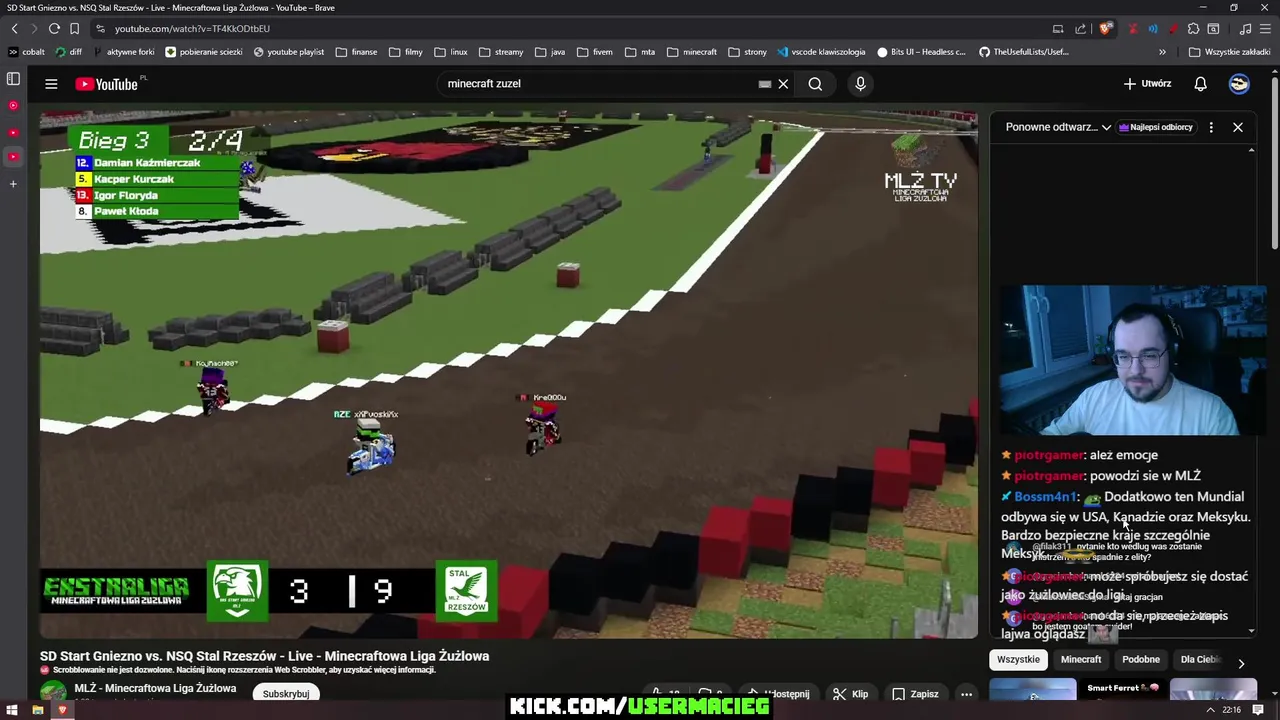The width and height of the screenshot is (1280, 720).
Task: Bookmark this page in Brave
Action: point(74,29)
